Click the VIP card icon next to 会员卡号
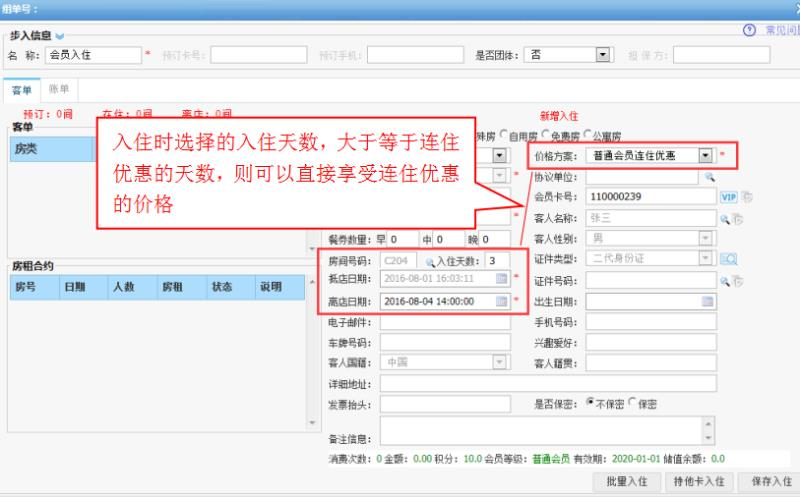This screenshot has height=497, width=800. click(x=729, y=197)
